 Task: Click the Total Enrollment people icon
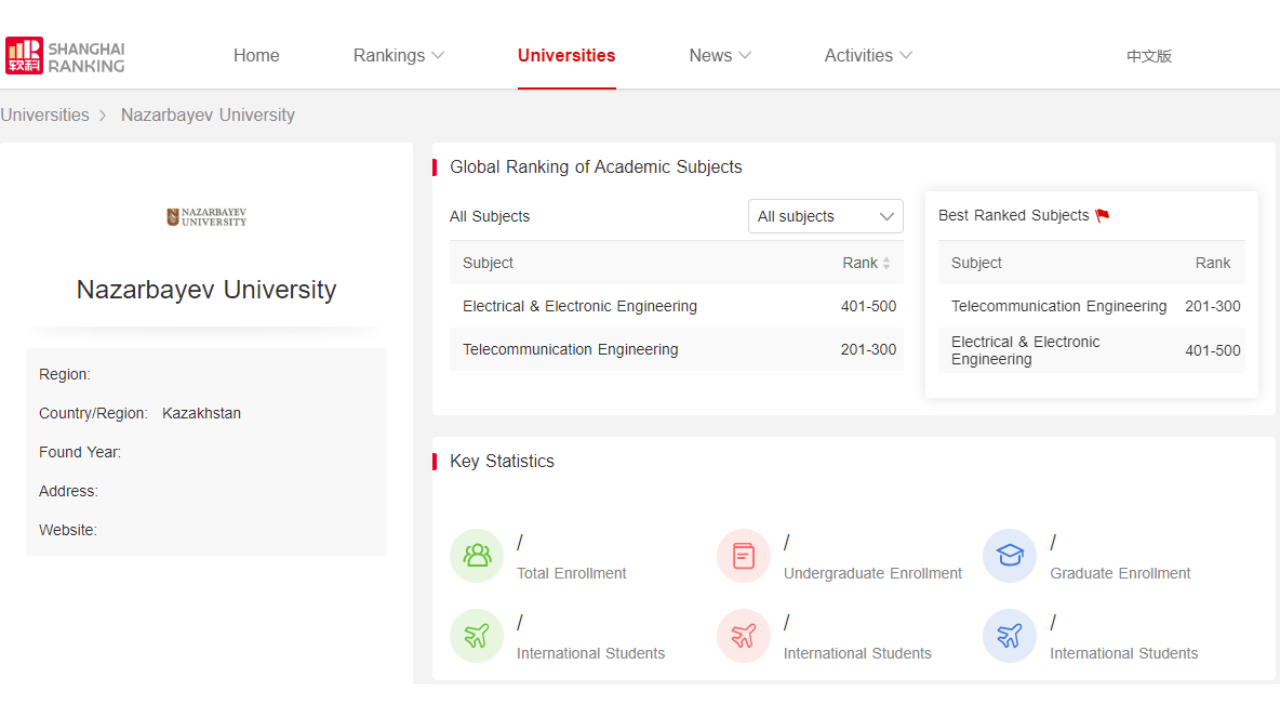(477, 556)
